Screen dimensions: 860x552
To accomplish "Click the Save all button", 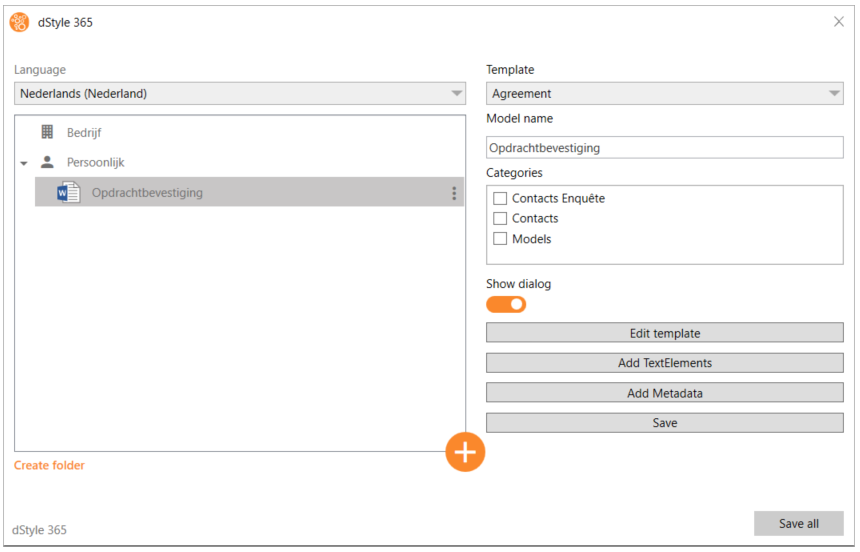I will (x=799, y=523).
